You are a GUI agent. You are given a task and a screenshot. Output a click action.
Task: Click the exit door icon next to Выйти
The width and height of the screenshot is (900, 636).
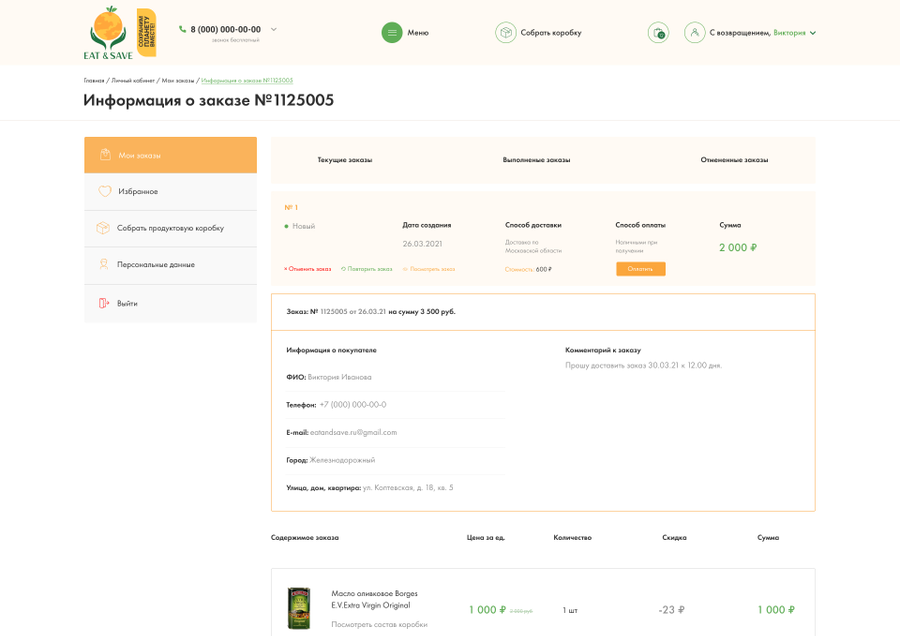[x=104, y=303]
